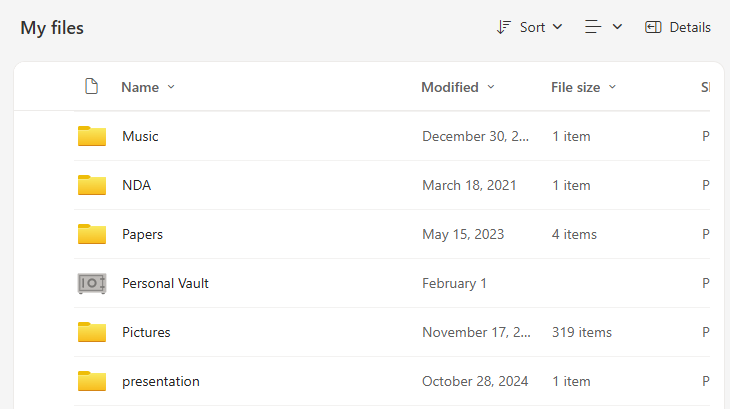
Task: Click the Music folder icon
Action: point(92,136)
